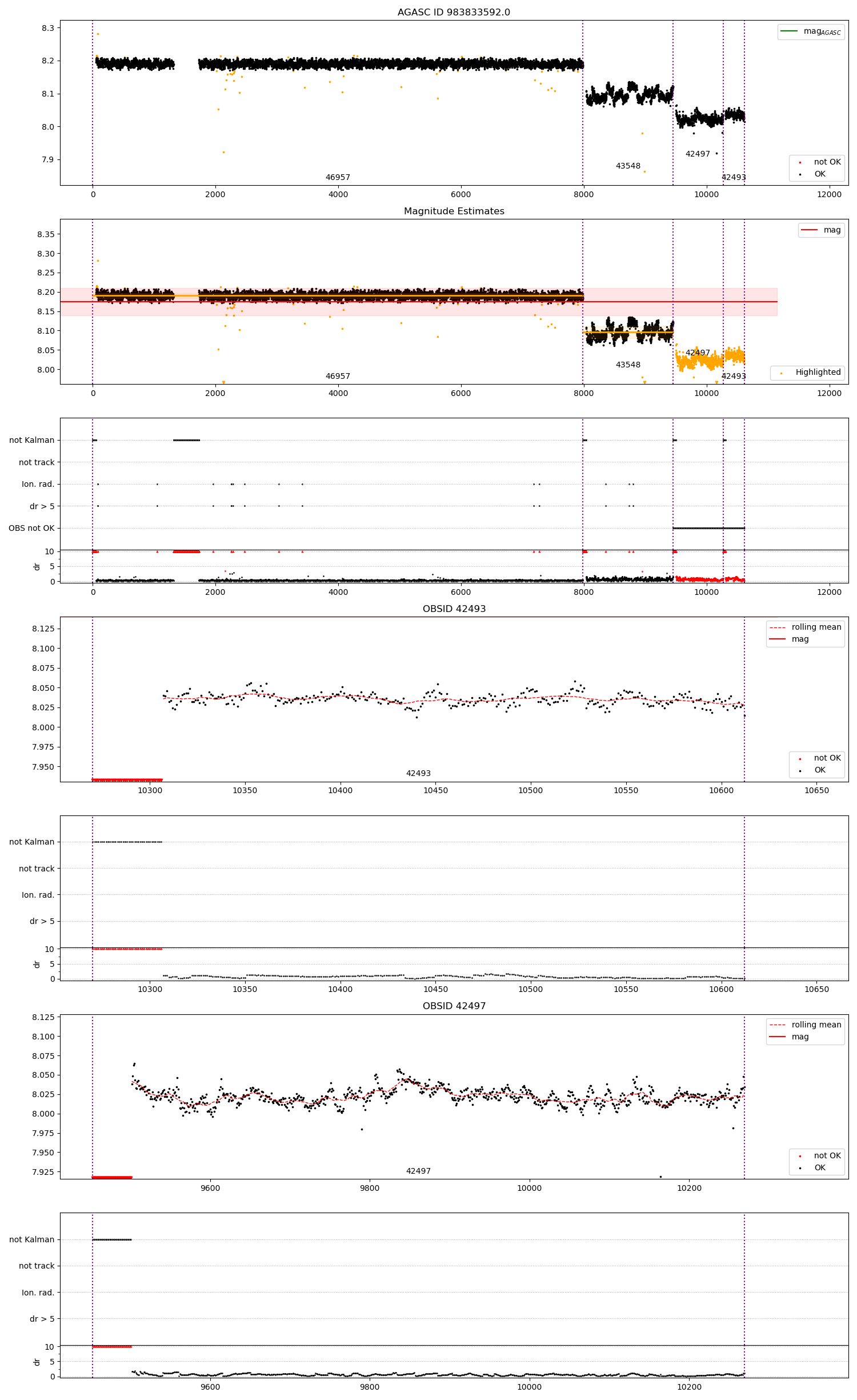
Task: Click 'not Kalman' label in OBSID 42493 flags panel
Action: pyautogui.click(x=32, y=842)
